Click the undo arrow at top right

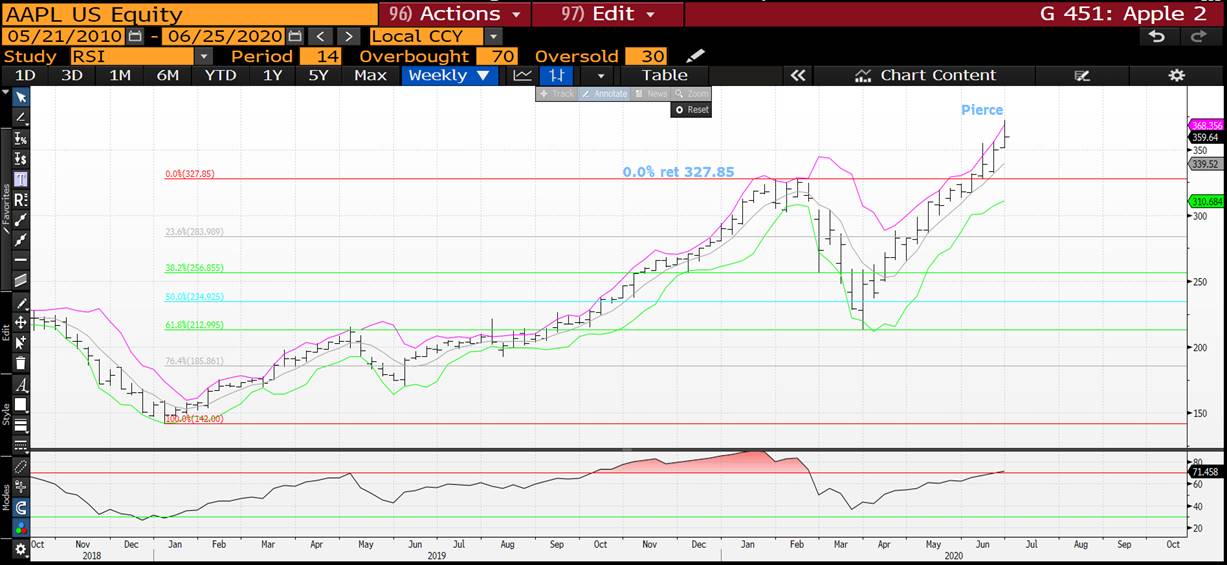coord(1156,36)
